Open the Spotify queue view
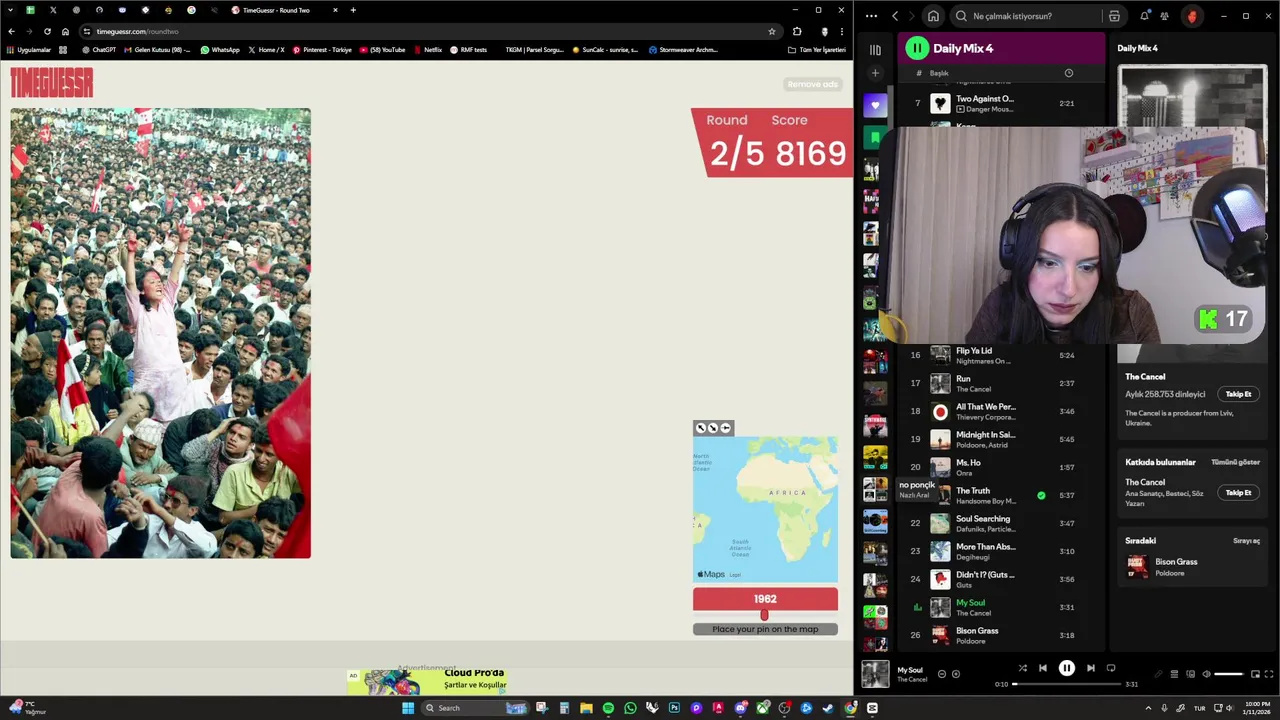Image resolution: width=1280 pixels, height=720 pixels. pos(1174,674)
